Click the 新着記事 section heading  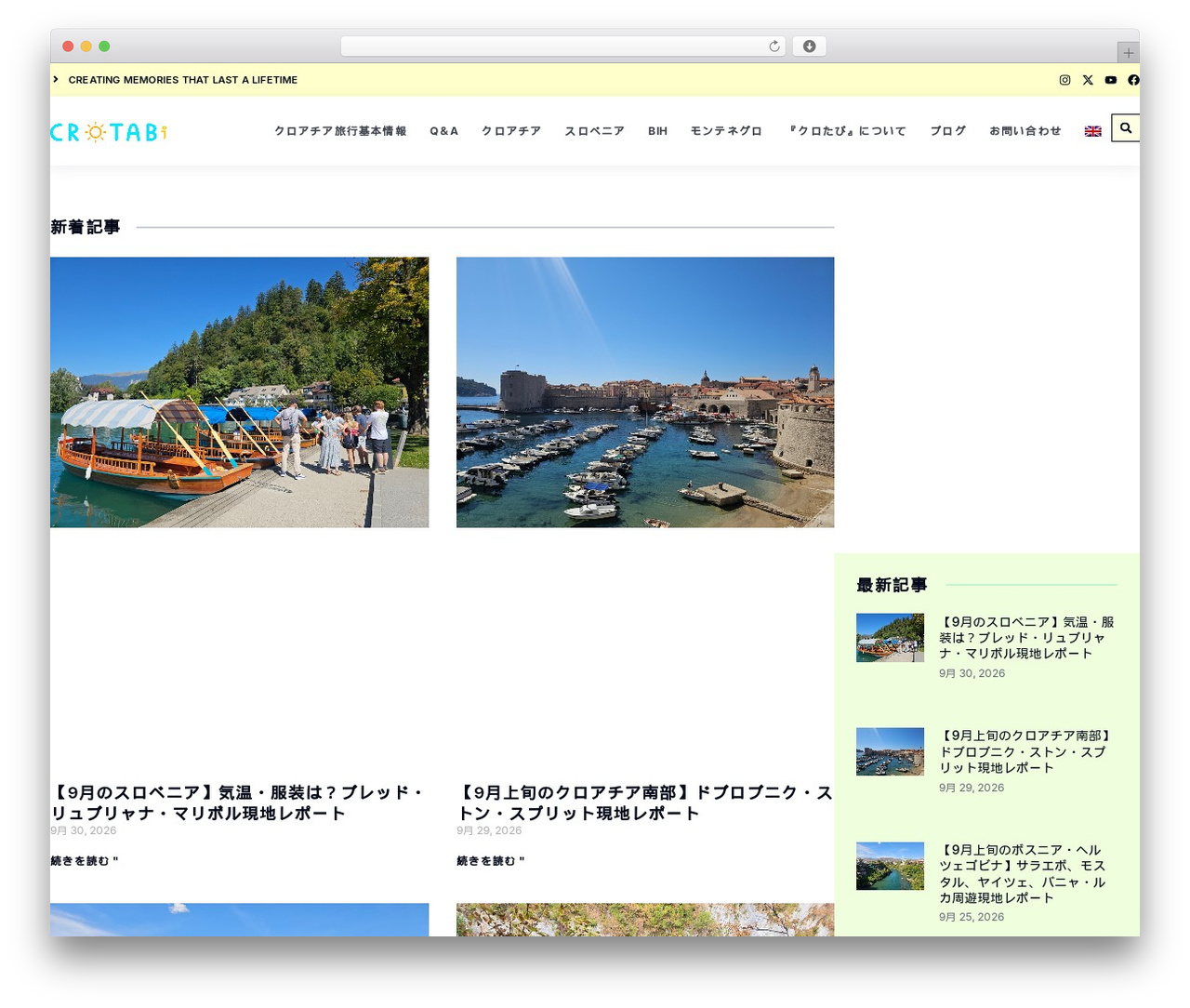click(x=86, y=227)
